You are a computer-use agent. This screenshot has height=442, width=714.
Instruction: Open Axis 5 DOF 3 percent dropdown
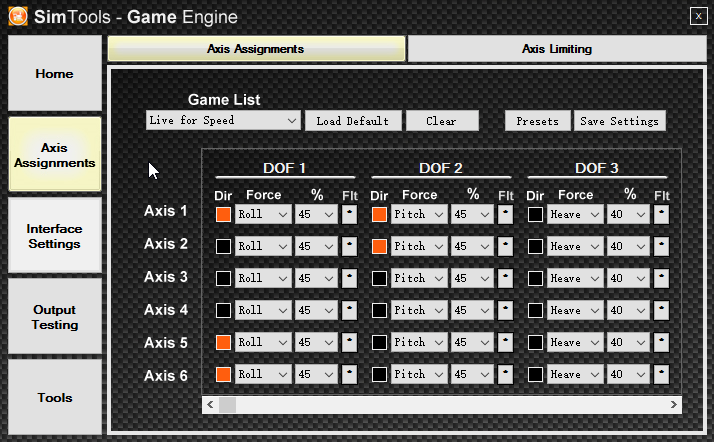tap(628, 342)
